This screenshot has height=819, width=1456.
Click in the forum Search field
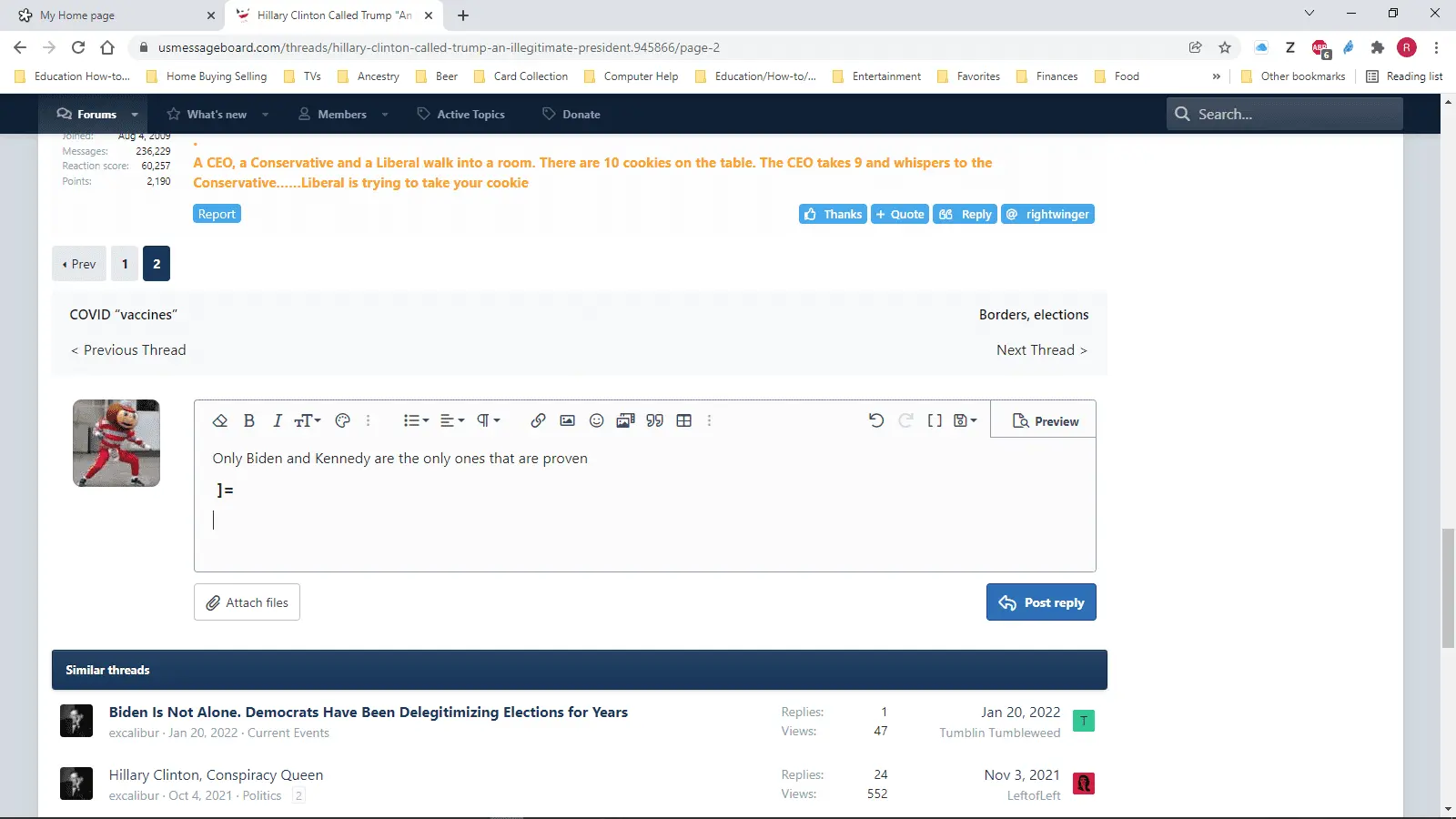point(1292,115)
